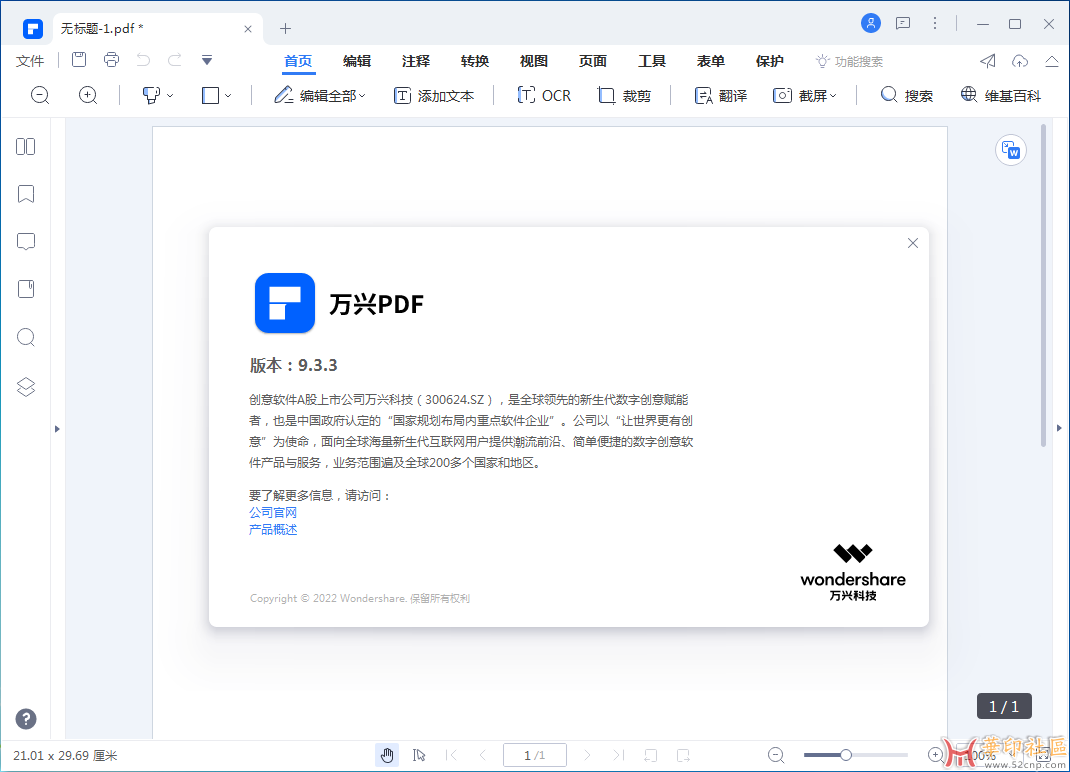Click the 添加文本 tool
The image size is (1070, 772).
click(x=434, y=96)
